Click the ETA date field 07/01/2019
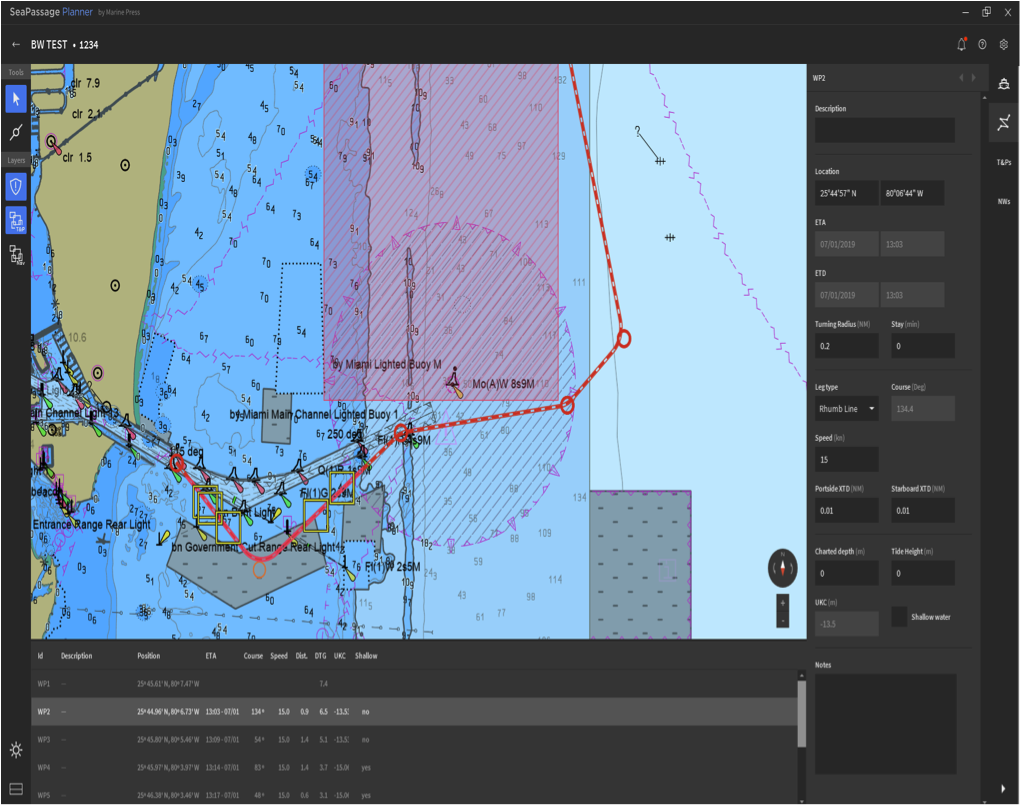 (x=846, y=244)
